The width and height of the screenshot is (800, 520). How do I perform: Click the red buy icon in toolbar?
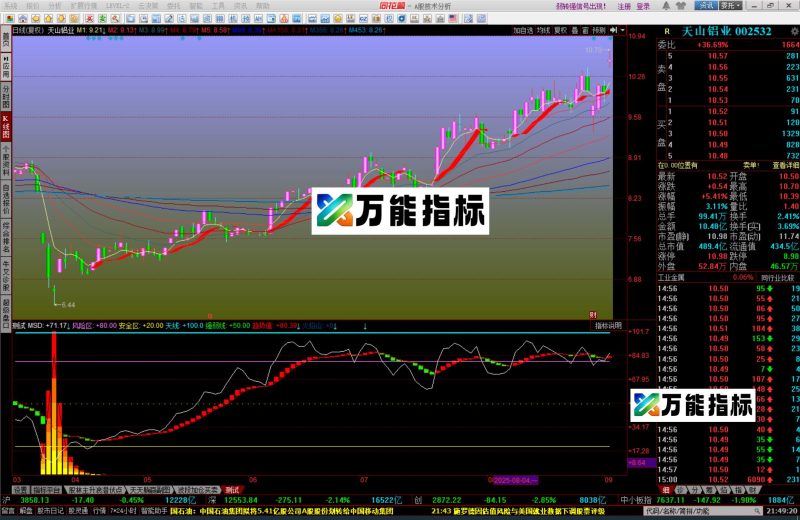click(x=89, y=19)
